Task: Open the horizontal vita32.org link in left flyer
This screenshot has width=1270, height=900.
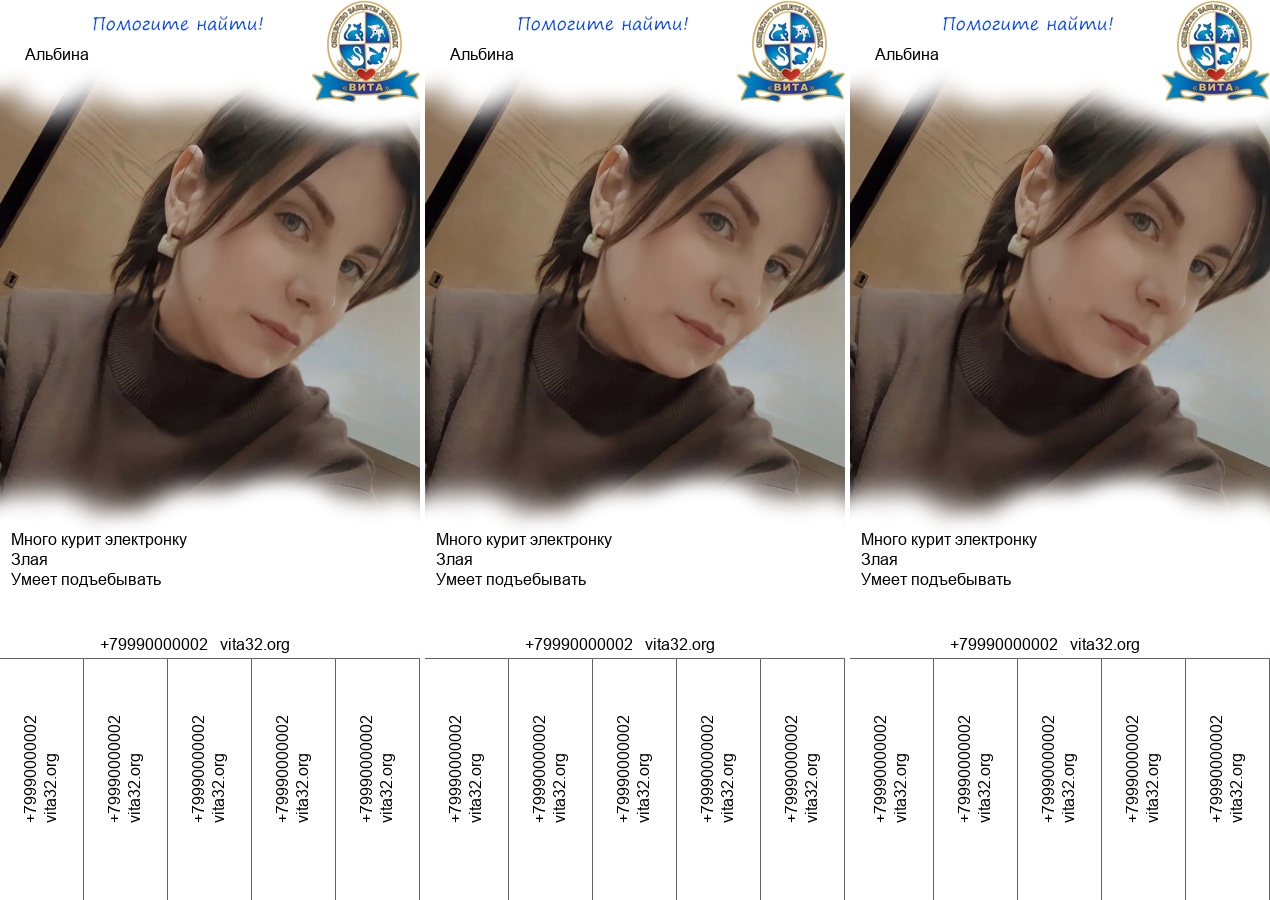Action: click(x=255, y=645)
